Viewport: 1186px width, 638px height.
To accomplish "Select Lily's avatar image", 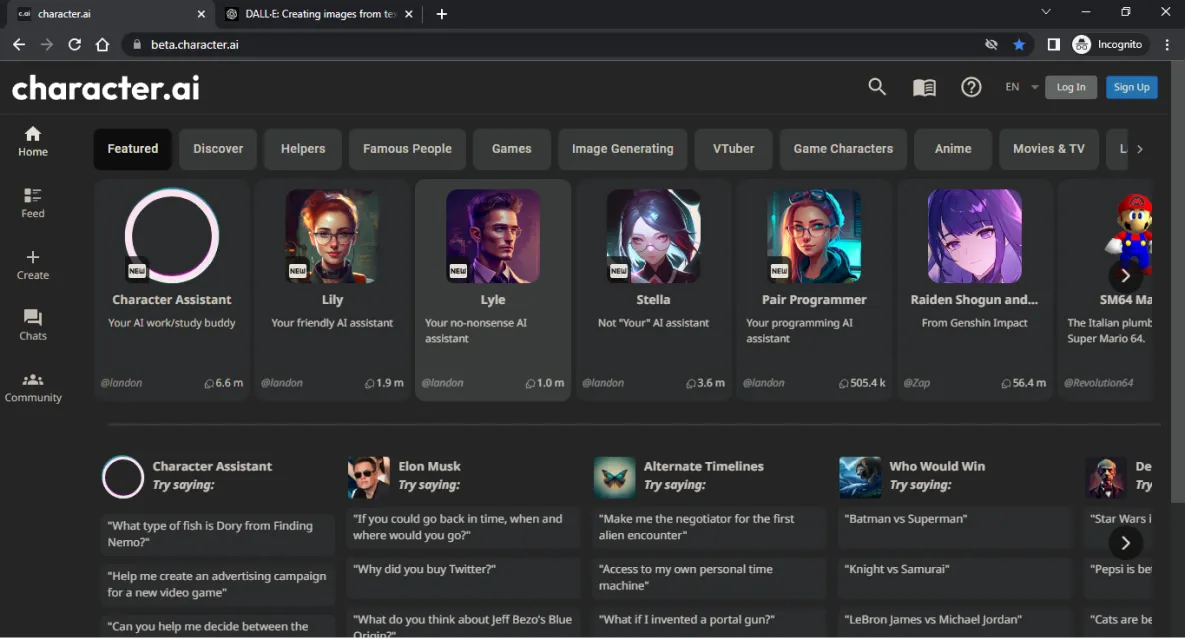I will tap(332, 235).
